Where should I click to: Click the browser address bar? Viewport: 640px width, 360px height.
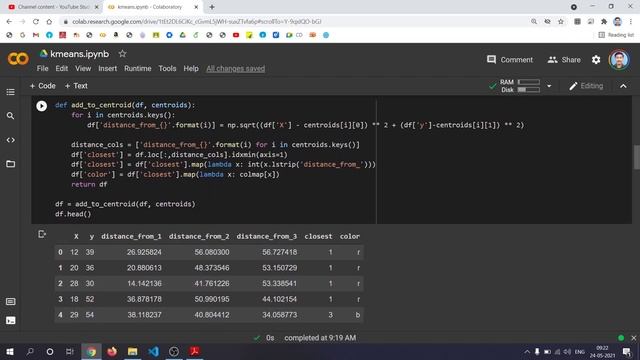click(294, 21)
